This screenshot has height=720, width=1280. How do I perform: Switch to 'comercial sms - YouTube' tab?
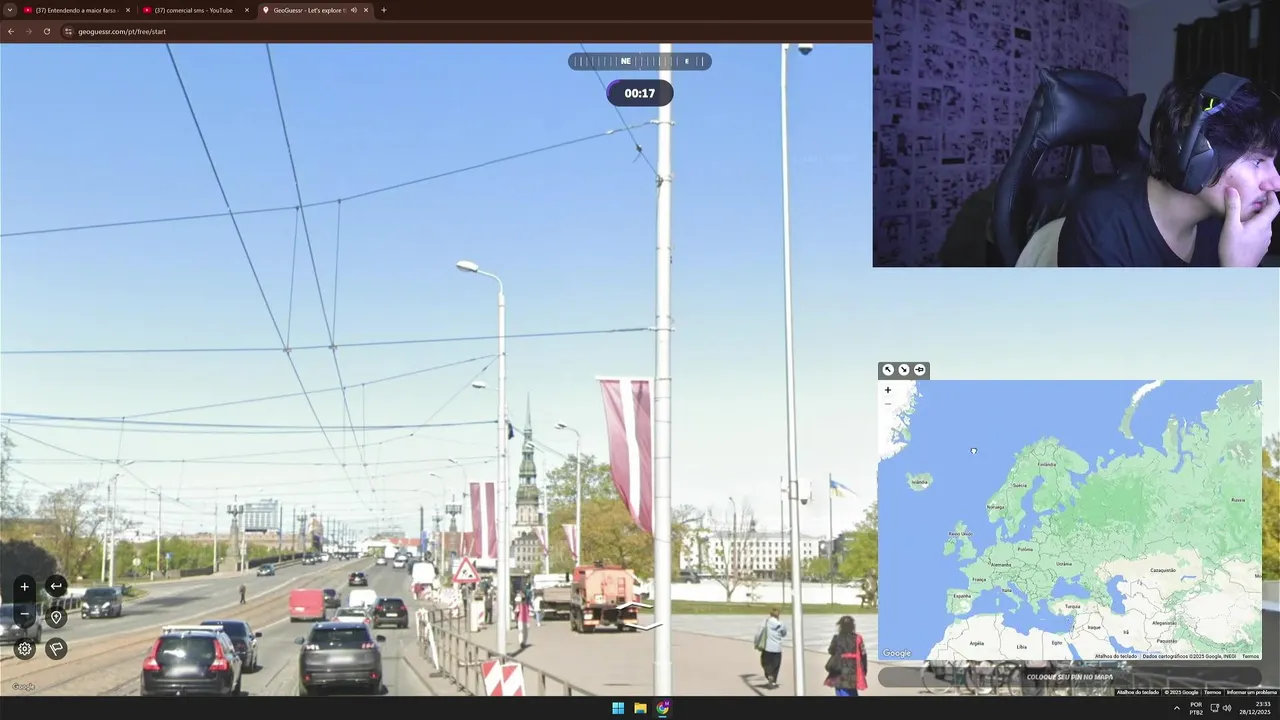[x=194, y=10]
